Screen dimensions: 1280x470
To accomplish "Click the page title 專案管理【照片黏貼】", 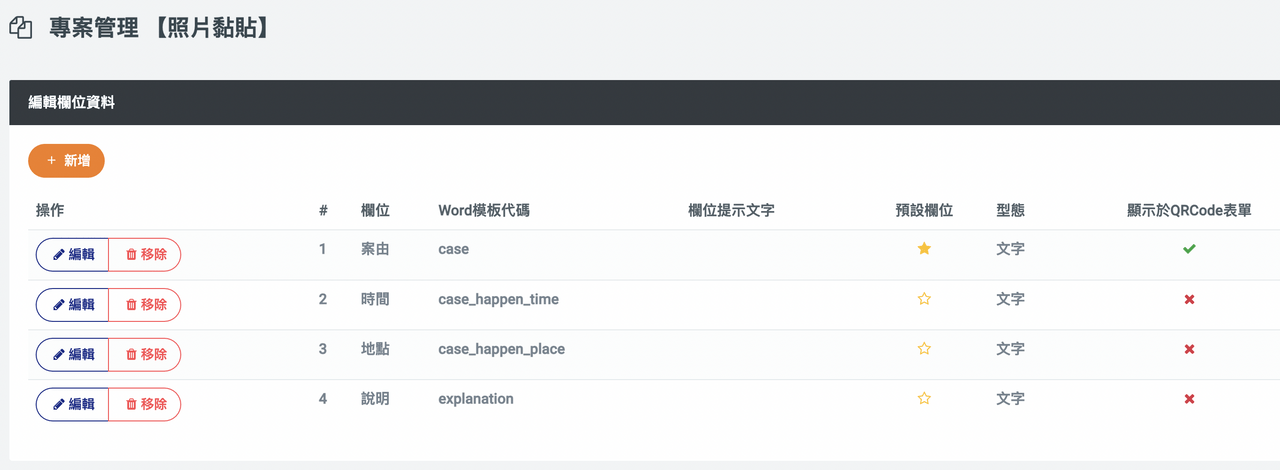I will pos(159,28).
